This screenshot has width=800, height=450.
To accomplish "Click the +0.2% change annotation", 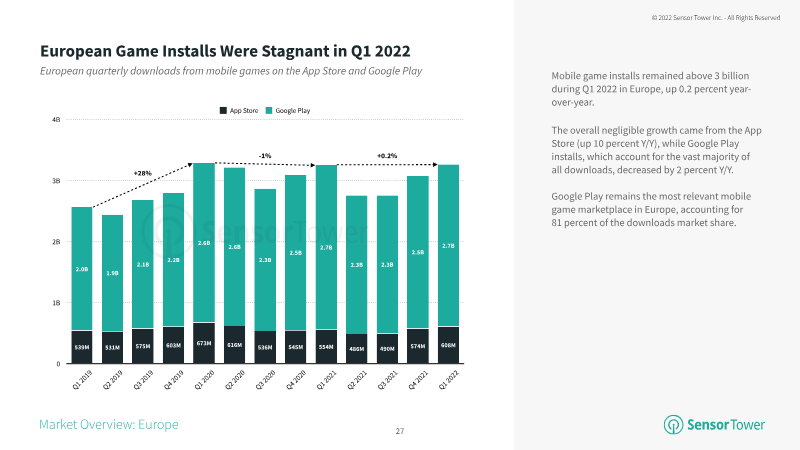I will pyautogui.click(x=387, y=156).
